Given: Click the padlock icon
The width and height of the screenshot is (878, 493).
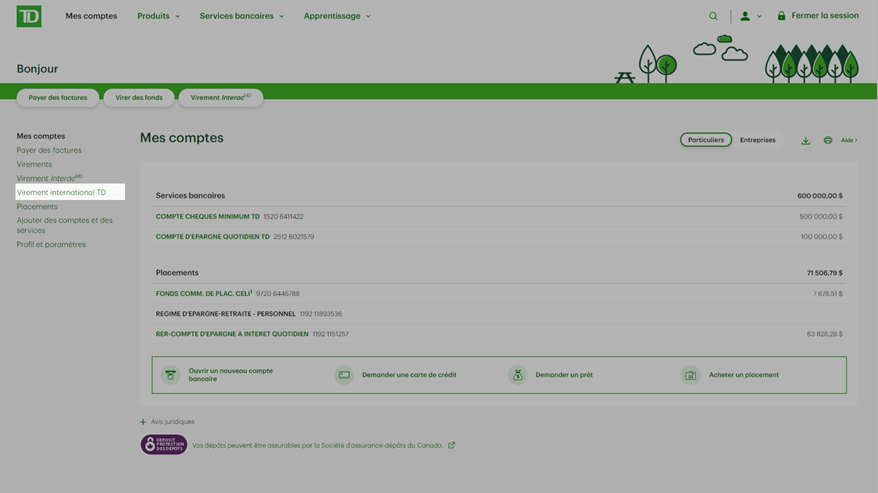Looking at the screenshot, I should tap(781, 16).
